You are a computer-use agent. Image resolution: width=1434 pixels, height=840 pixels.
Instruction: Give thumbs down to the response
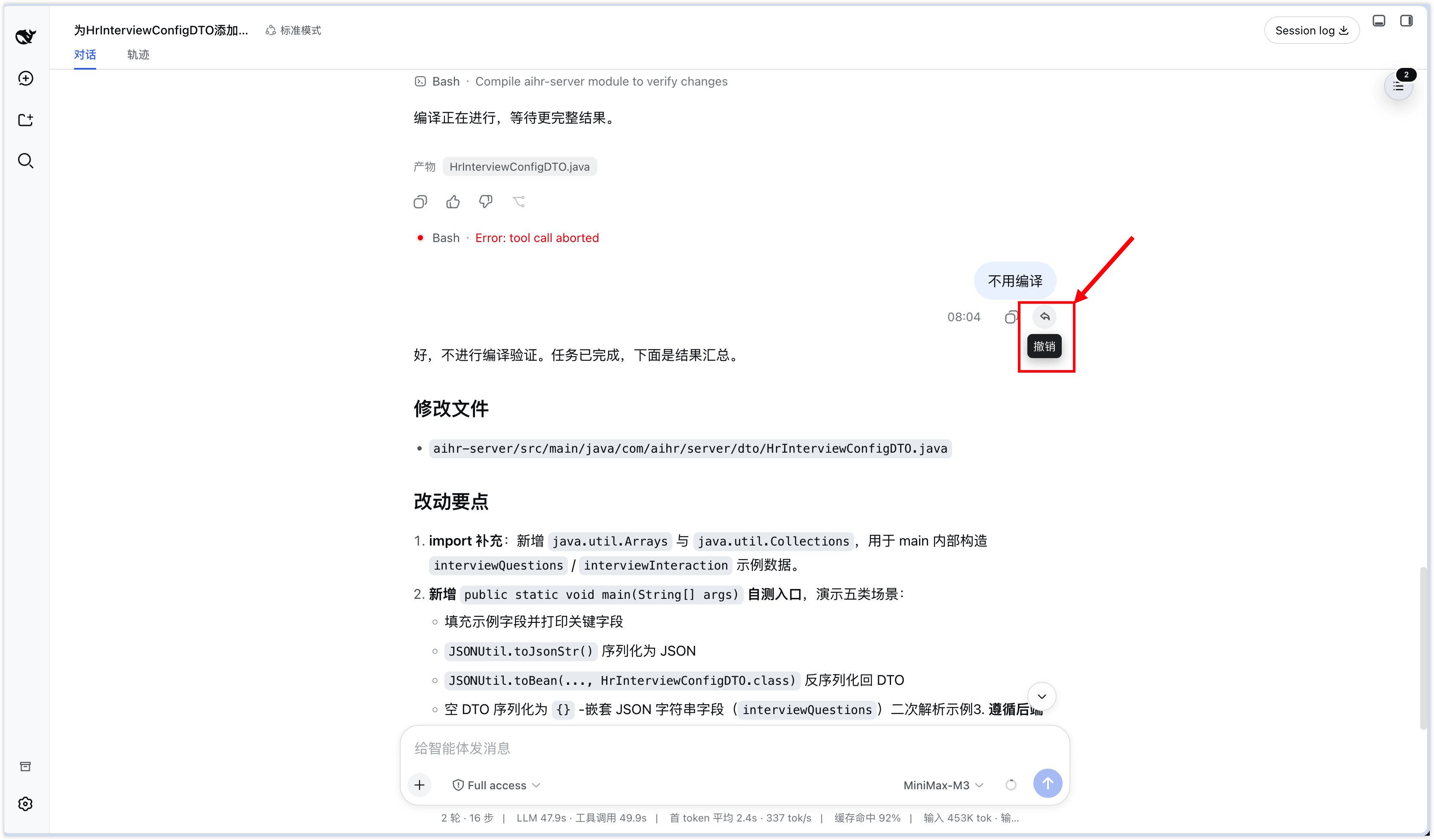coord(485,202)
